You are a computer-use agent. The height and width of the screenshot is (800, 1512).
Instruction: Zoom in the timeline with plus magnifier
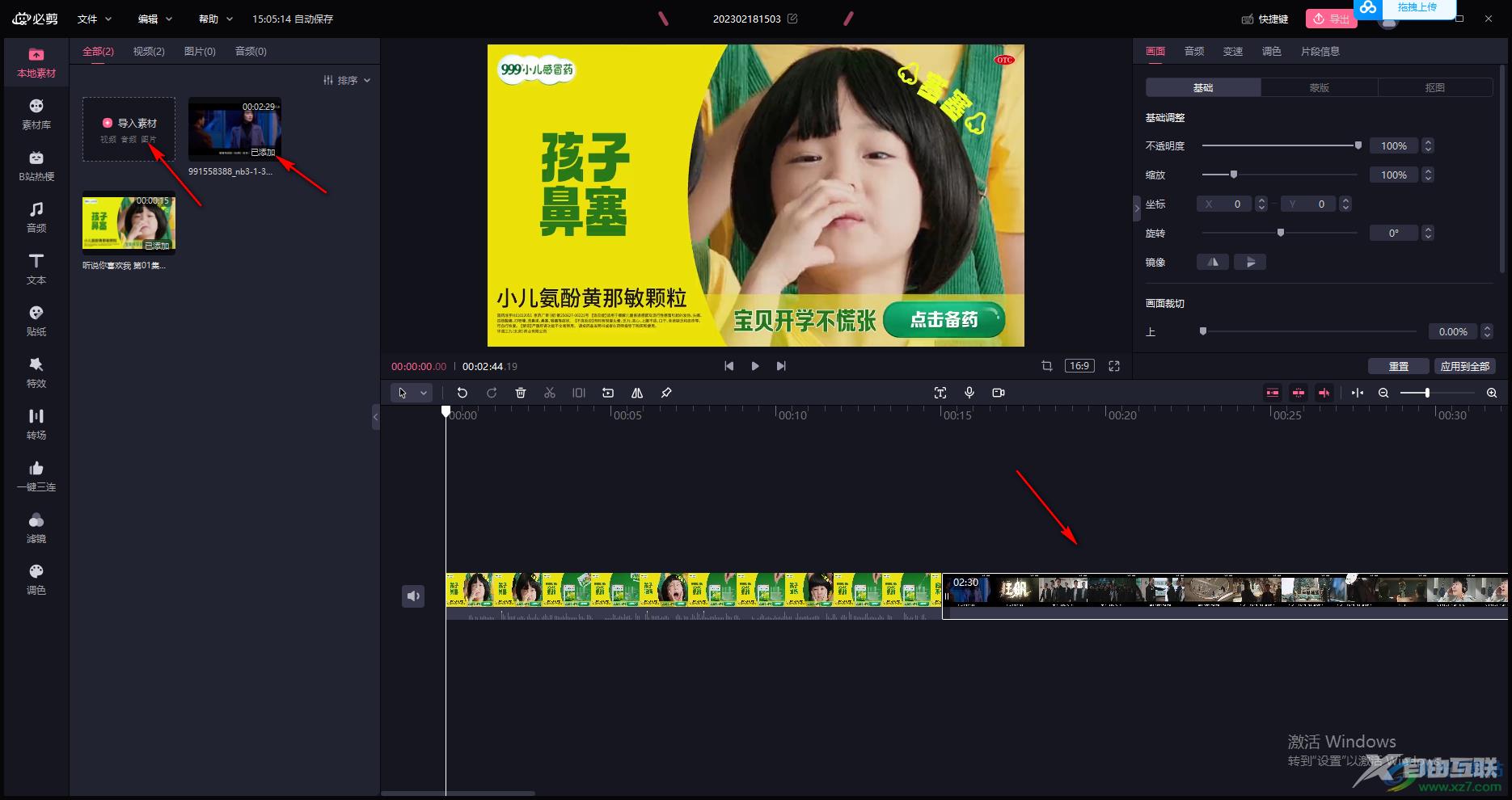1492,393
